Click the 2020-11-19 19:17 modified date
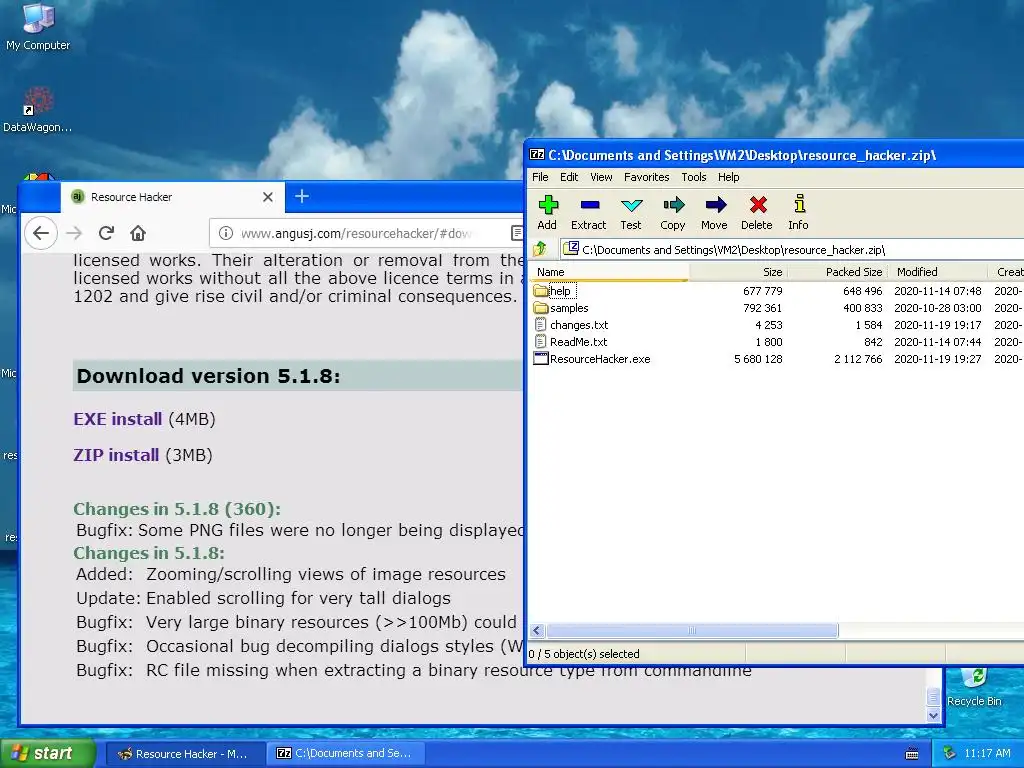 pos(937,325)
